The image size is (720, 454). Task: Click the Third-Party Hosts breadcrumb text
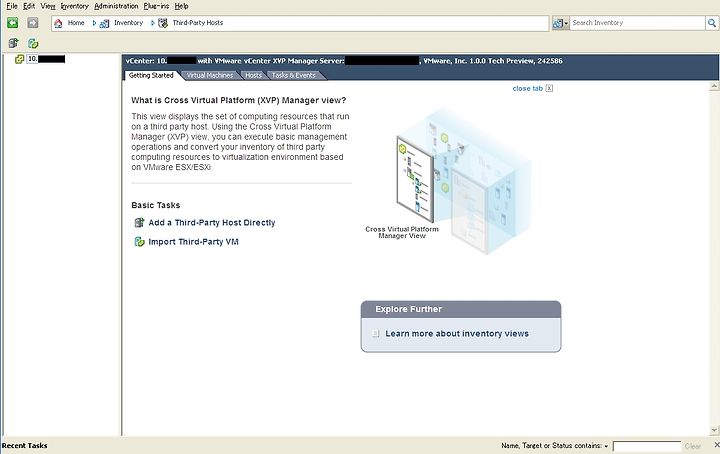[198, 23]
